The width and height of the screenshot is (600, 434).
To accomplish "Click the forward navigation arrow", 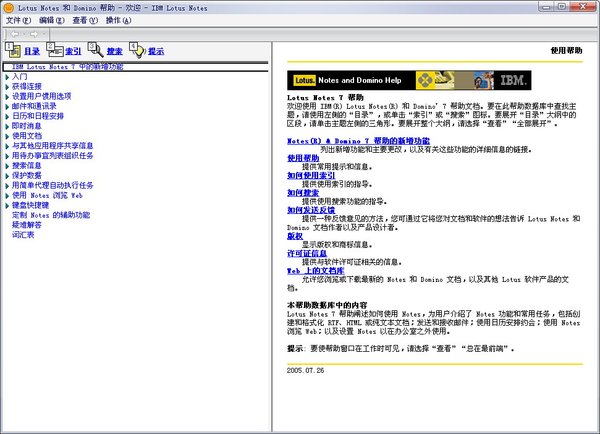I will [x=35, y=33].
